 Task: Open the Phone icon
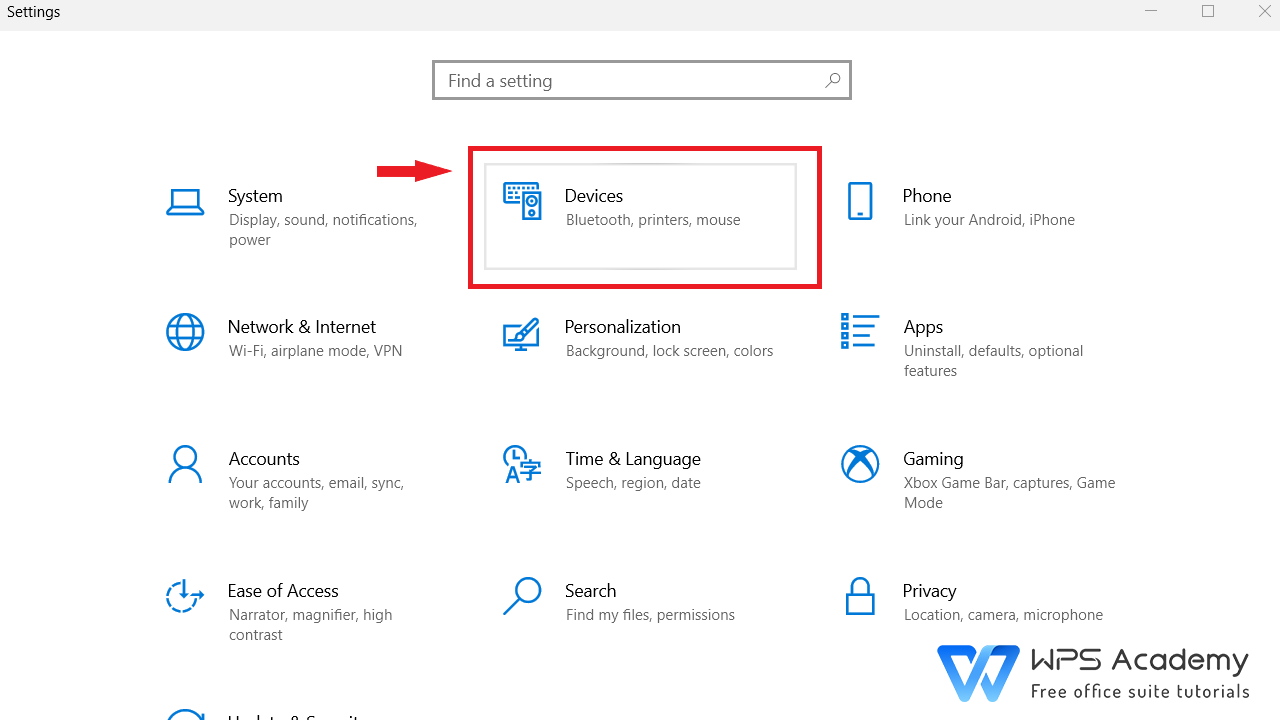click(x=860, y=201)
